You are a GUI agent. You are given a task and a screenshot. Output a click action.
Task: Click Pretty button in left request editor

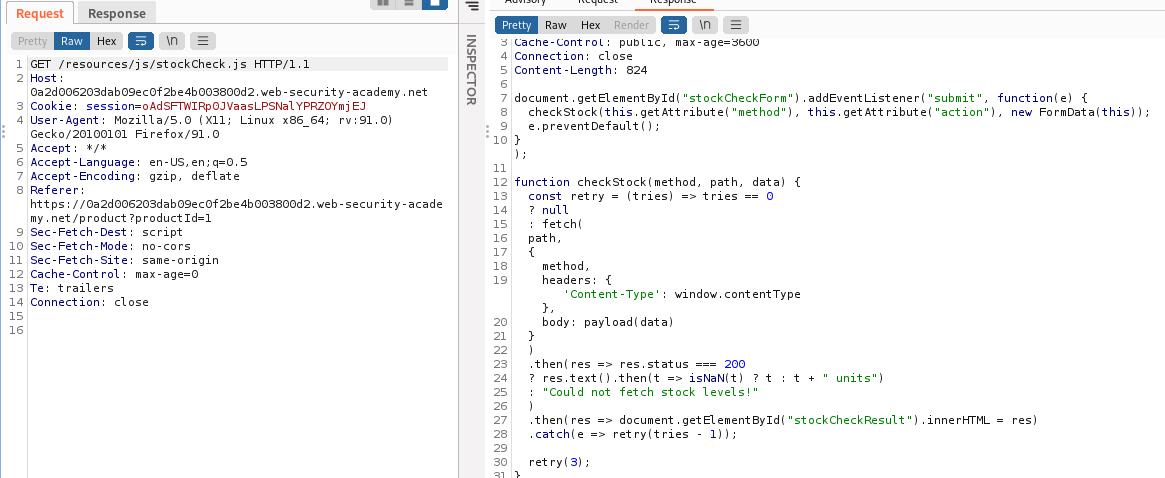point(32,41)
